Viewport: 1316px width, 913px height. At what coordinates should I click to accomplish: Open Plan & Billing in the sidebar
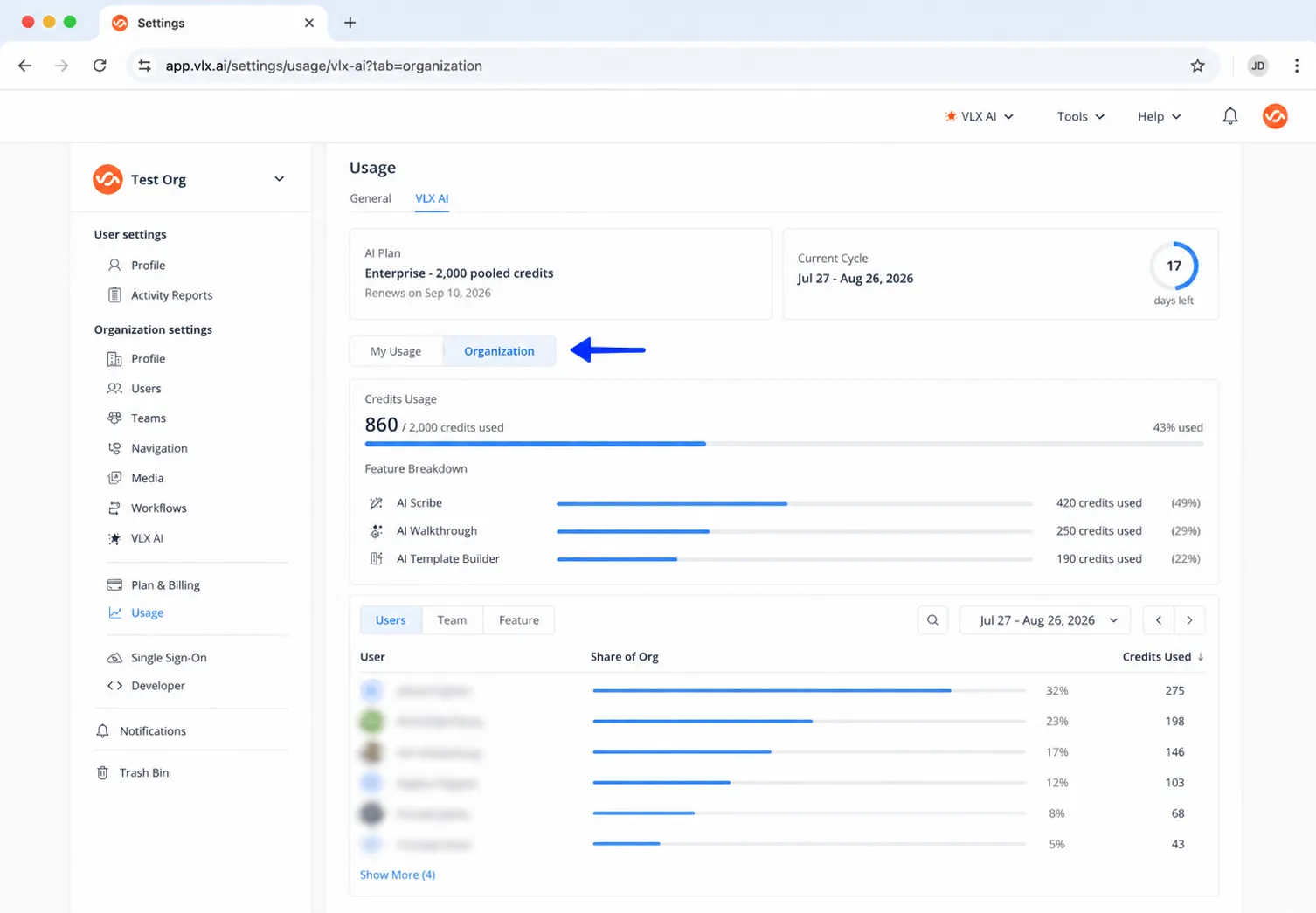pos(154,585)
